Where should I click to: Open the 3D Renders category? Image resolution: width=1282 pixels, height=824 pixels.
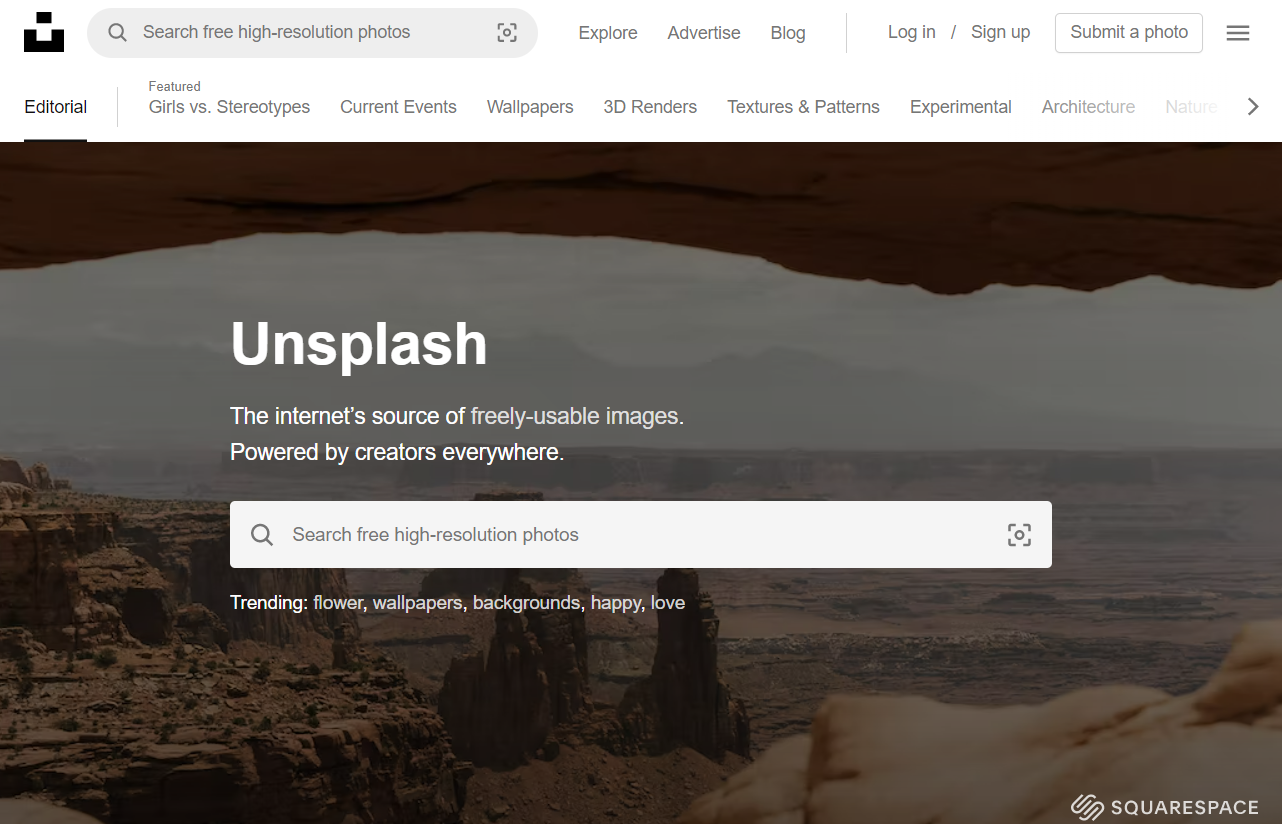point(650,107)
